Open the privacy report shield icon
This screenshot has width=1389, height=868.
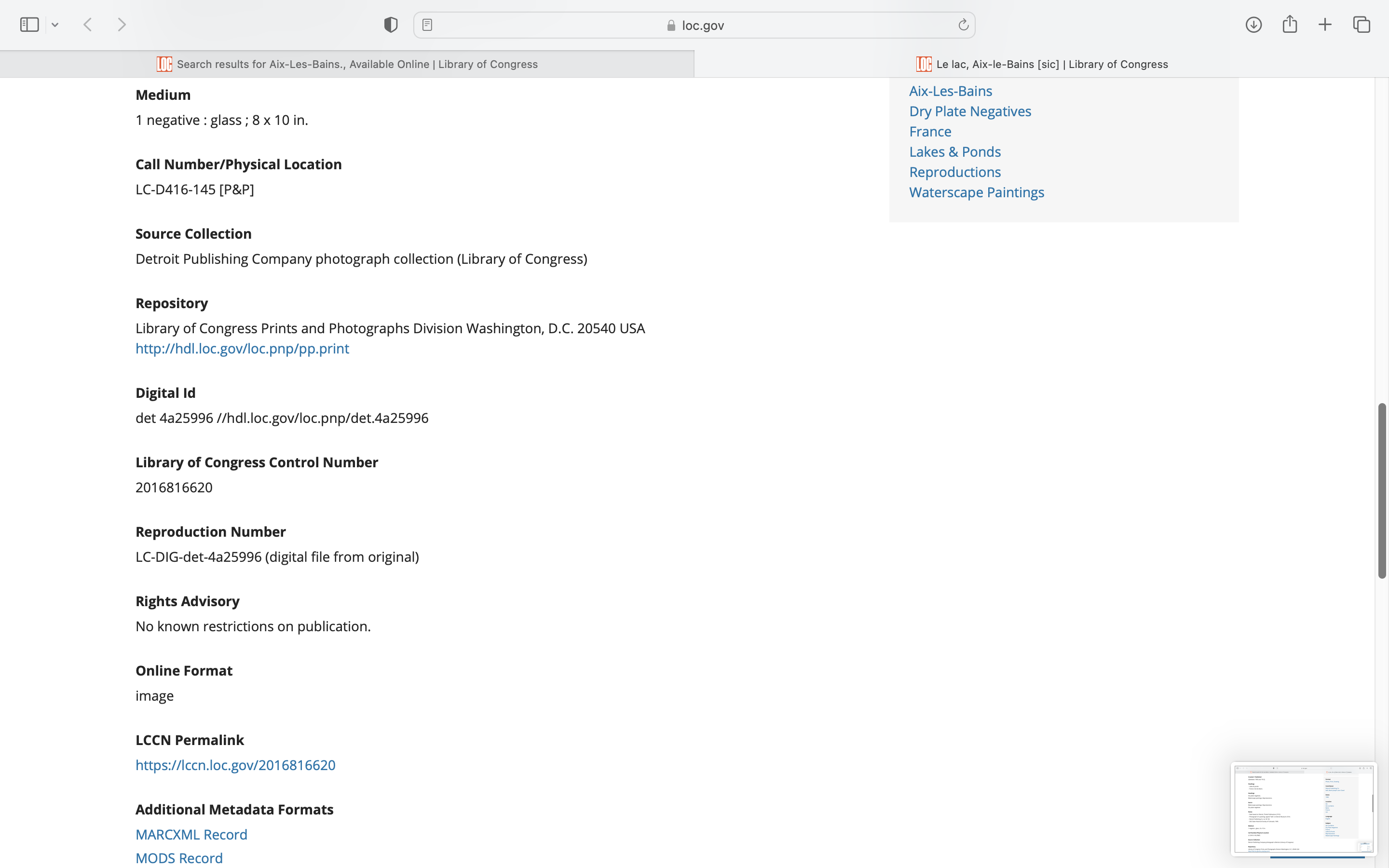pos(391,25)
